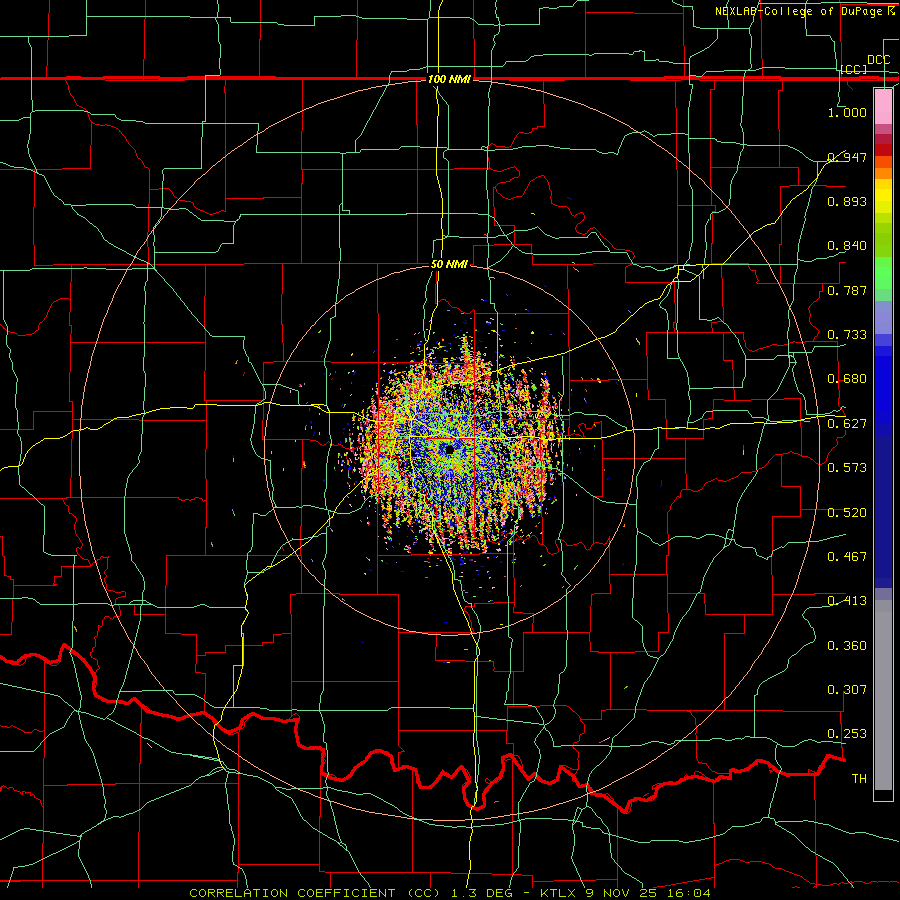Click the 0.573 scale value
This screenshot has height=900, width=900.
tap(847, 468)
